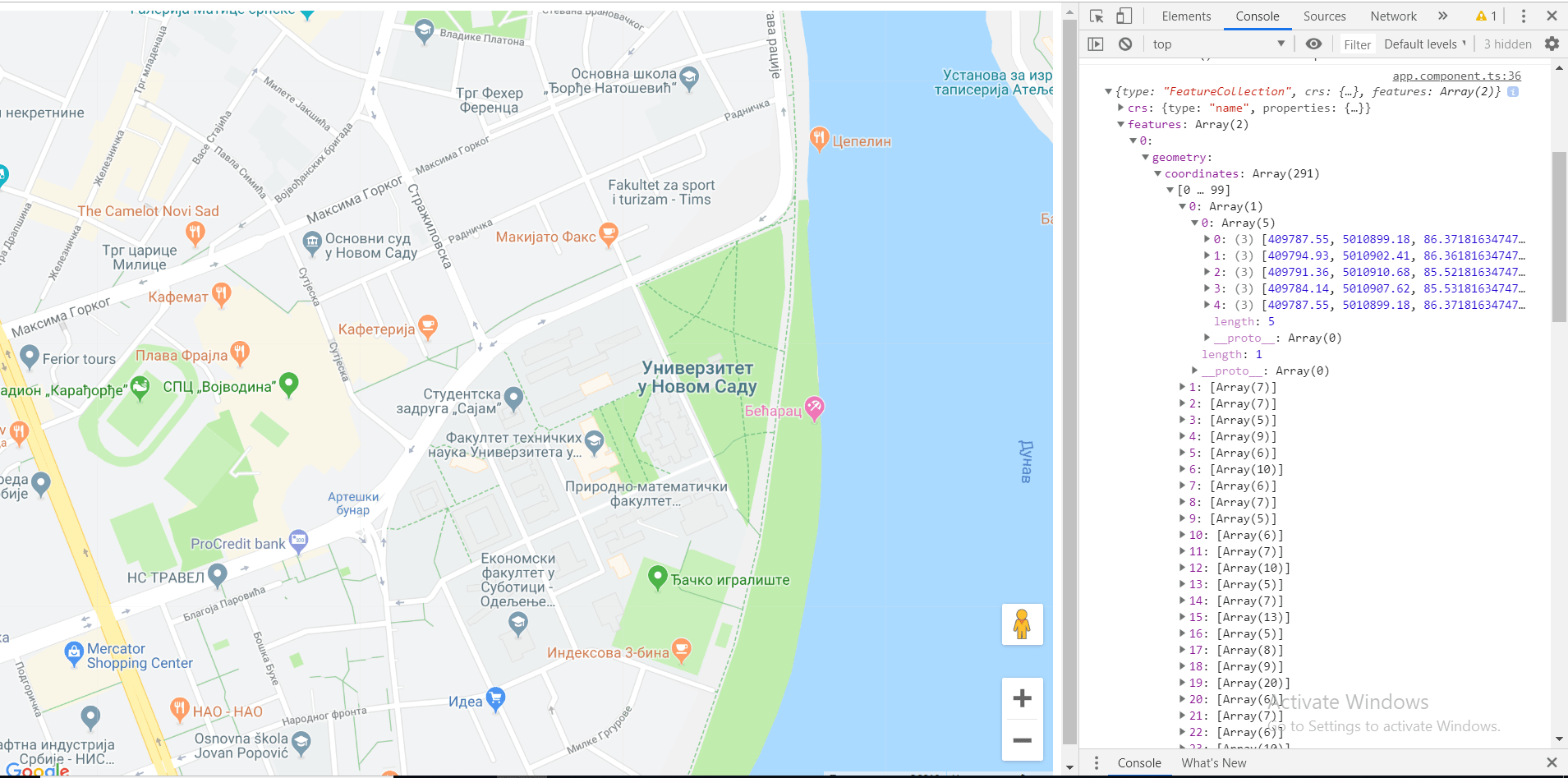Click the console panel vertical scrollbar
Viewport: 1568px width, 778px height.
pyautogui.click(x=1560, y=237)
